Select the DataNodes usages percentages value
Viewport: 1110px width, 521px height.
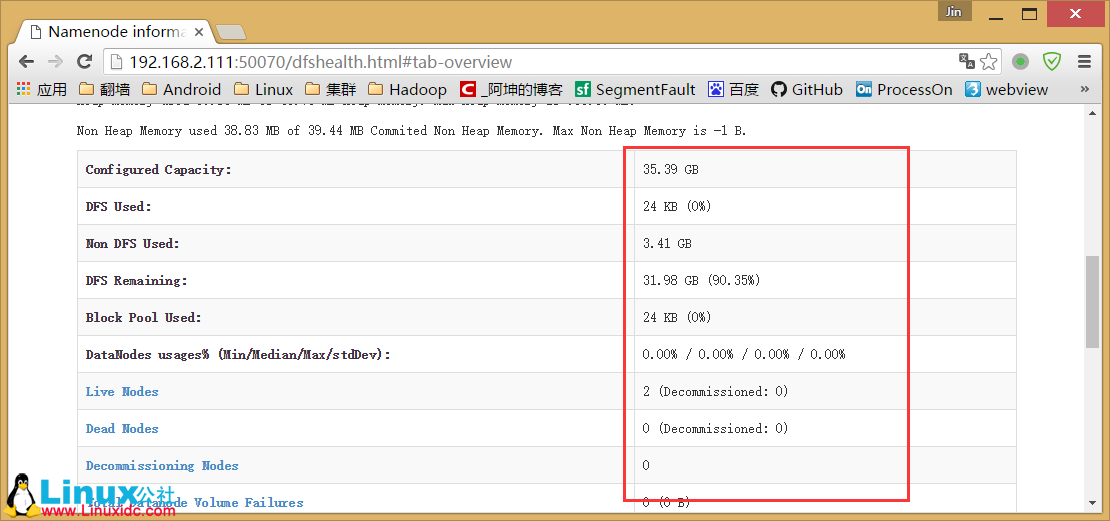tap(744, 354)
